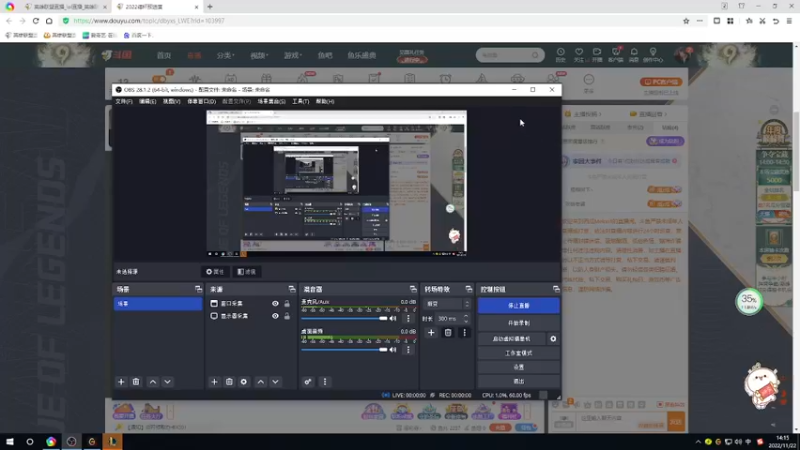Open the OBS 停靠窗口(D) Docks menu

201,102
